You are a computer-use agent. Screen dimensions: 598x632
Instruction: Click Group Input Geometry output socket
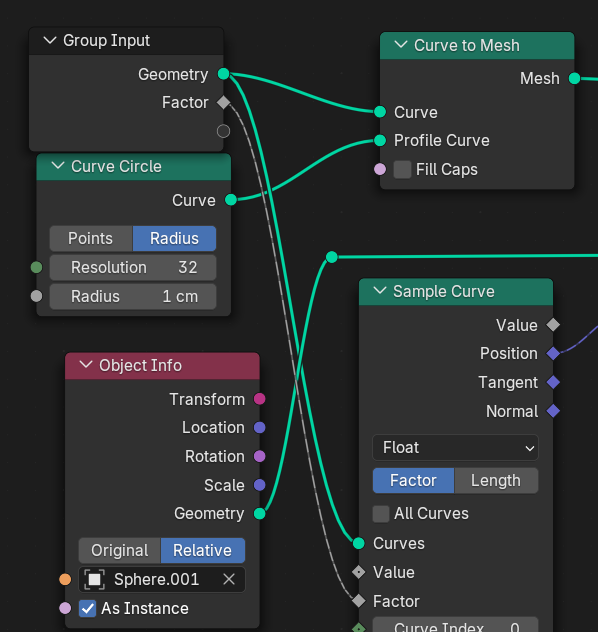tap(223, 74)
